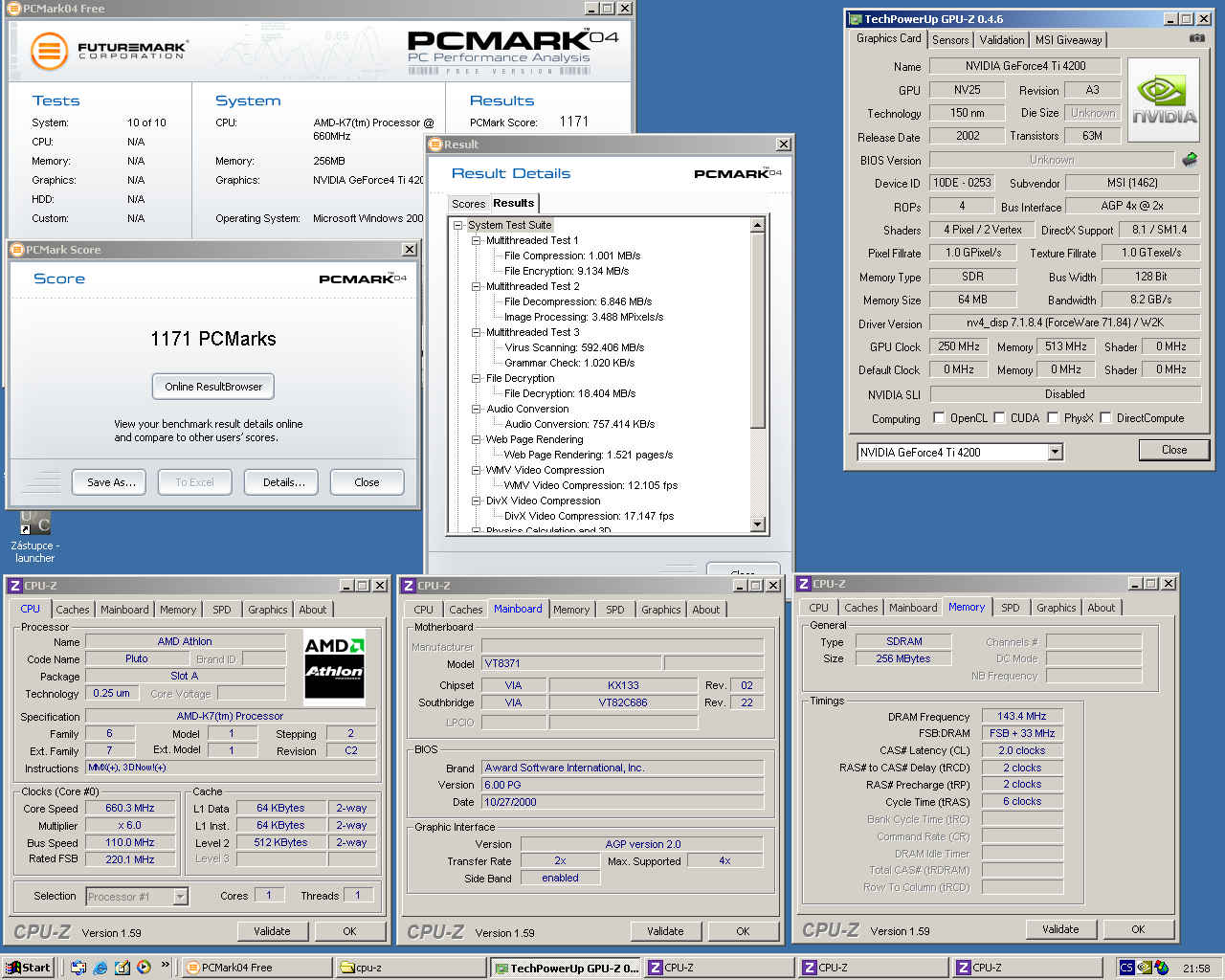Collapse the Multithreaded Test 1 node
This screenshot has height=980, width=1225.
pyautogui.click(x=476, y=241)
